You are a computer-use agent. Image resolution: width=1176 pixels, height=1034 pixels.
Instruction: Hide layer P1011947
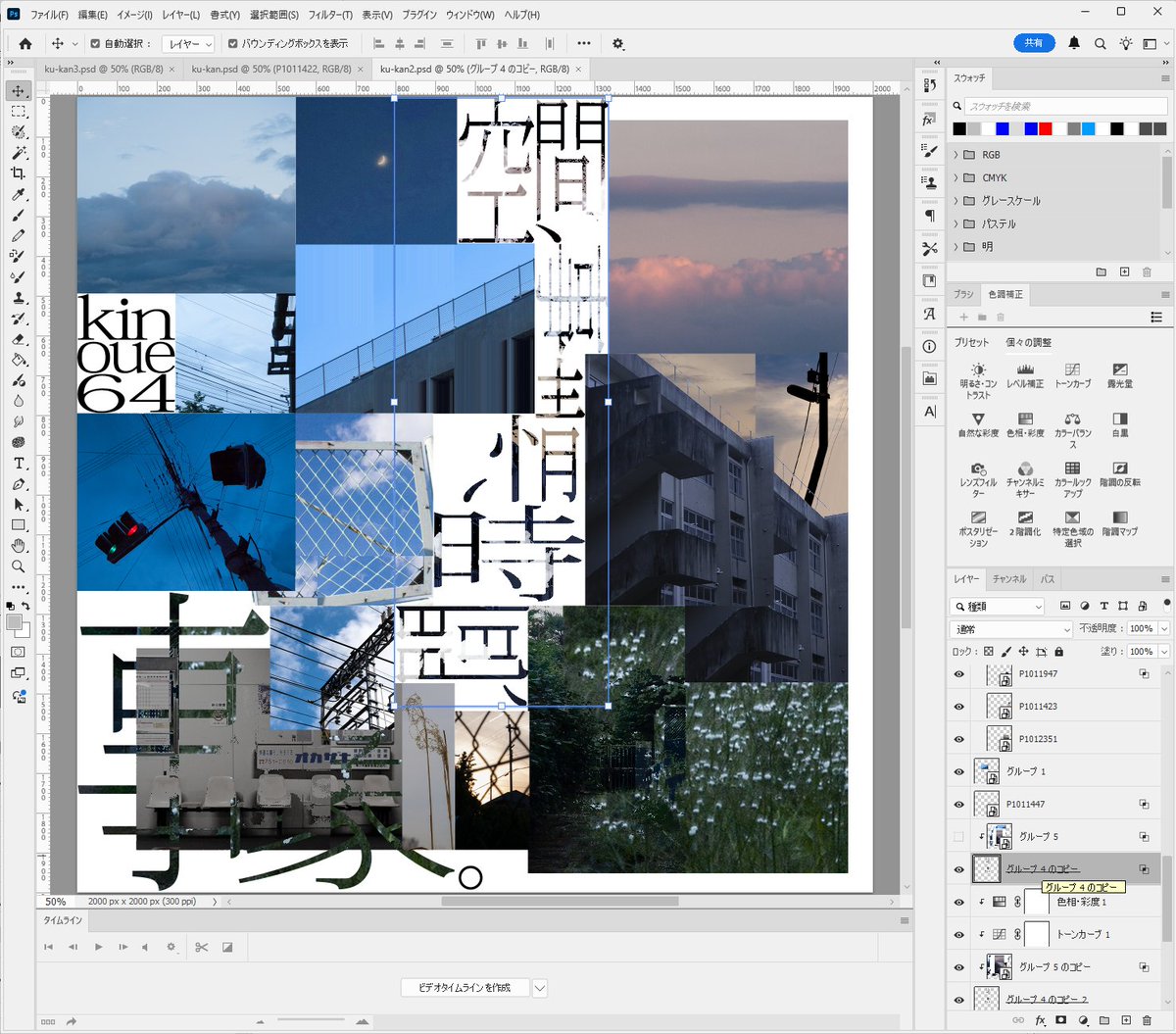[x=959, y=674]
